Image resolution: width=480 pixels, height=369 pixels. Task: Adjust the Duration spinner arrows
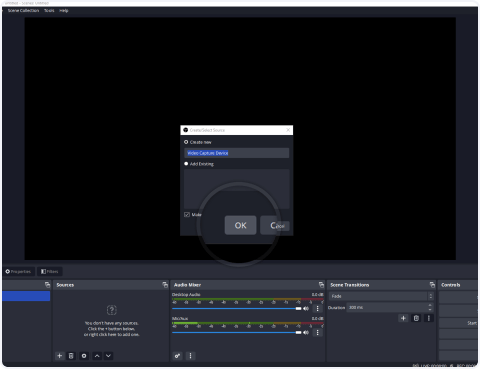430,307
